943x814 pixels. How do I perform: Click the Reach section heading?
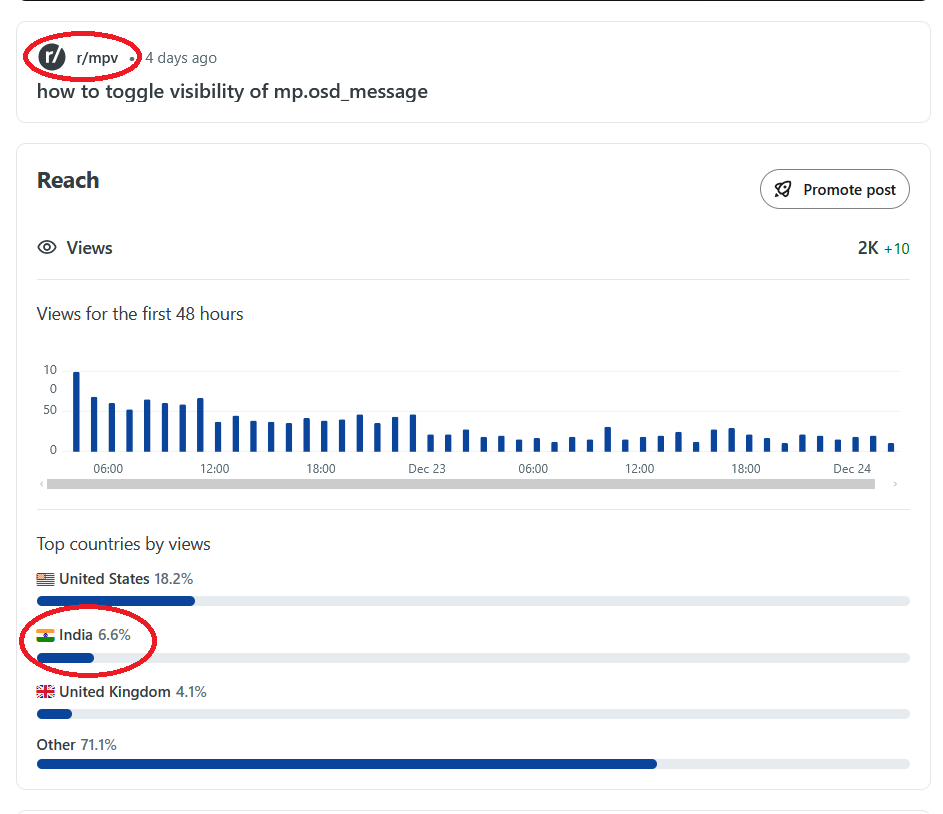(68, 180)
